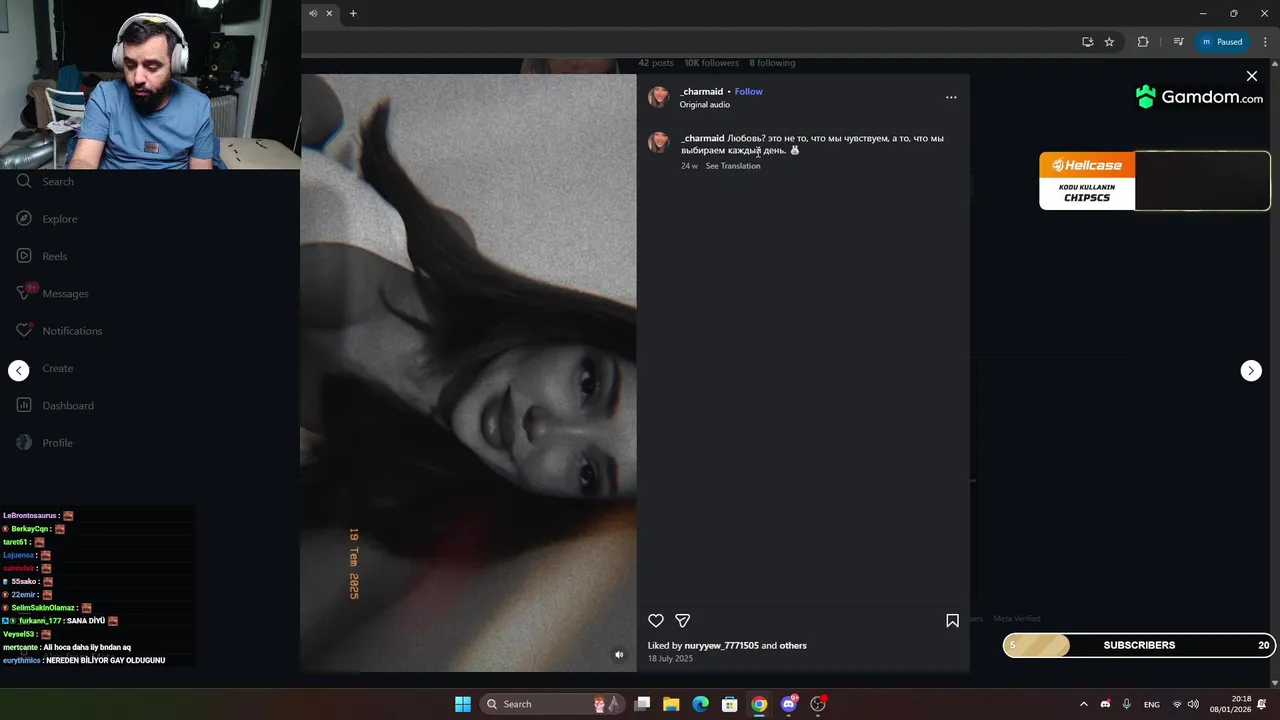Click See Translation under the caption
The width and height of the screenshot is (1280, 720).
click(733, 166)
